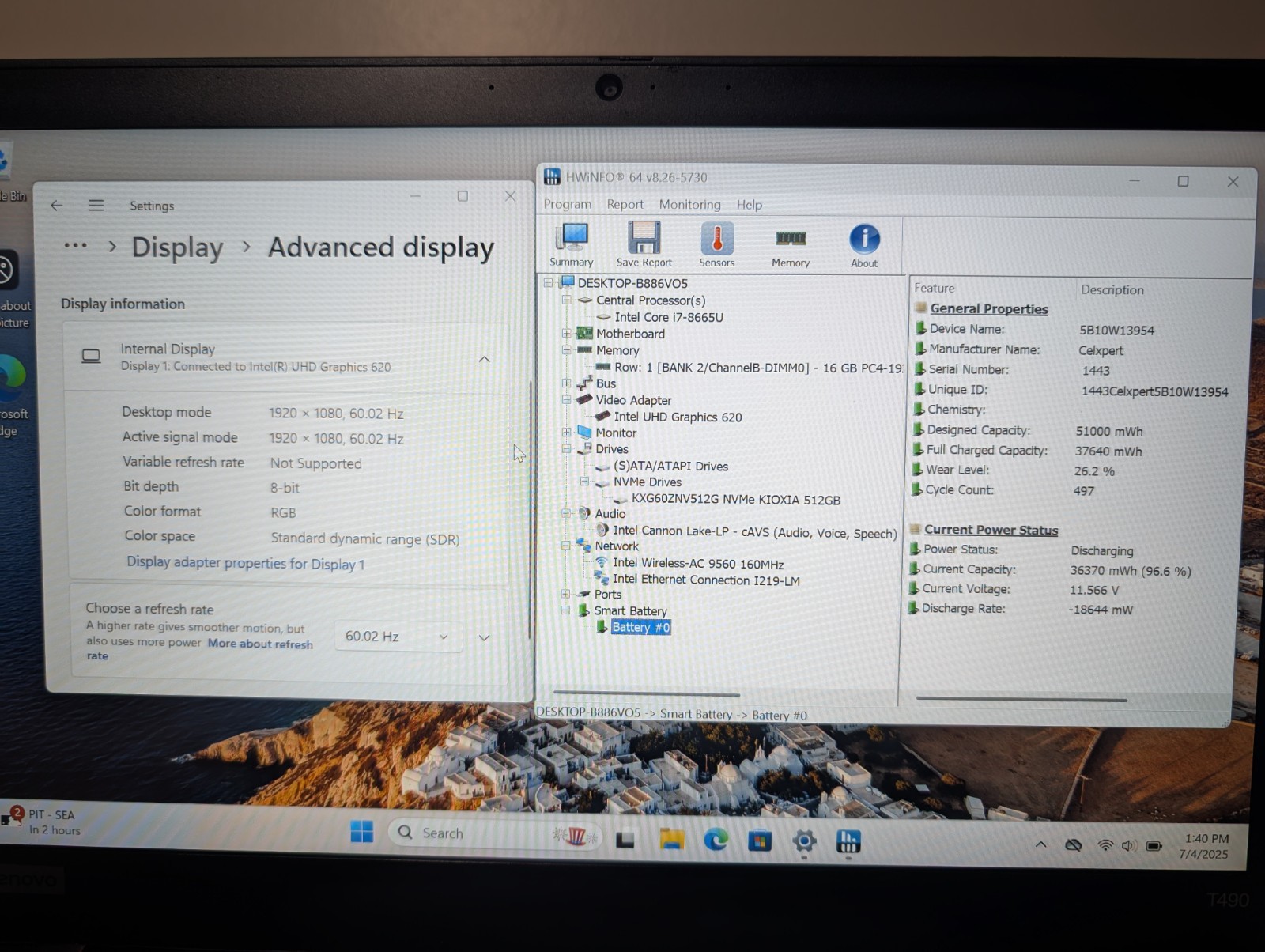Screen dimensions: 1265x952
Task: Open the Settings hamburger navigation menu
Action: [96, 205]
